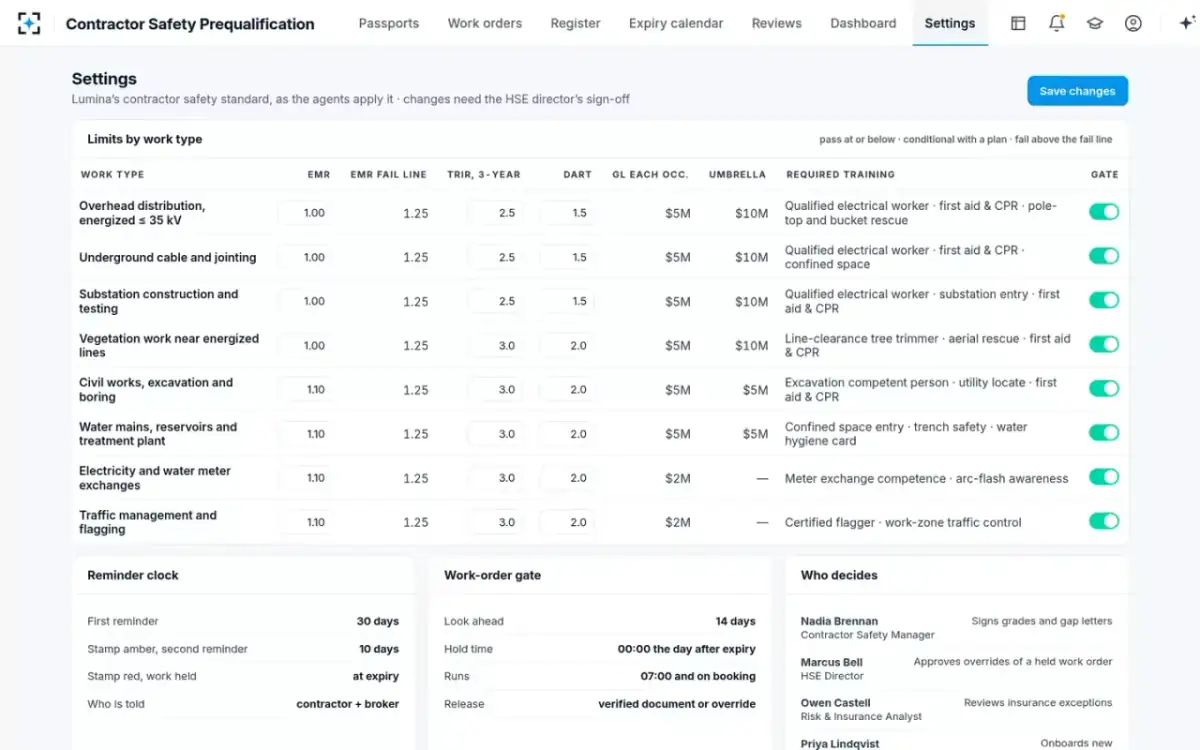Go to the Passports tab
The height and width of the screenshot is (750, 1200).
[x=389, y=23]
